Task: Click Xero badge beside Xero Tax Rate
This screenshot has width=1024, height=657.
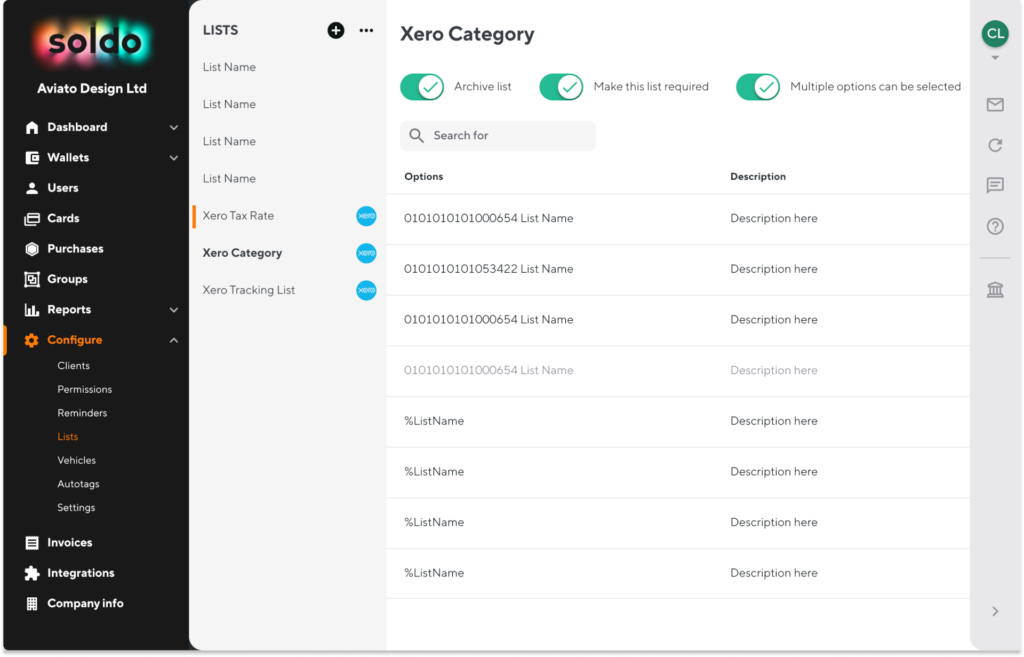Action: click(x=366, y=216)
